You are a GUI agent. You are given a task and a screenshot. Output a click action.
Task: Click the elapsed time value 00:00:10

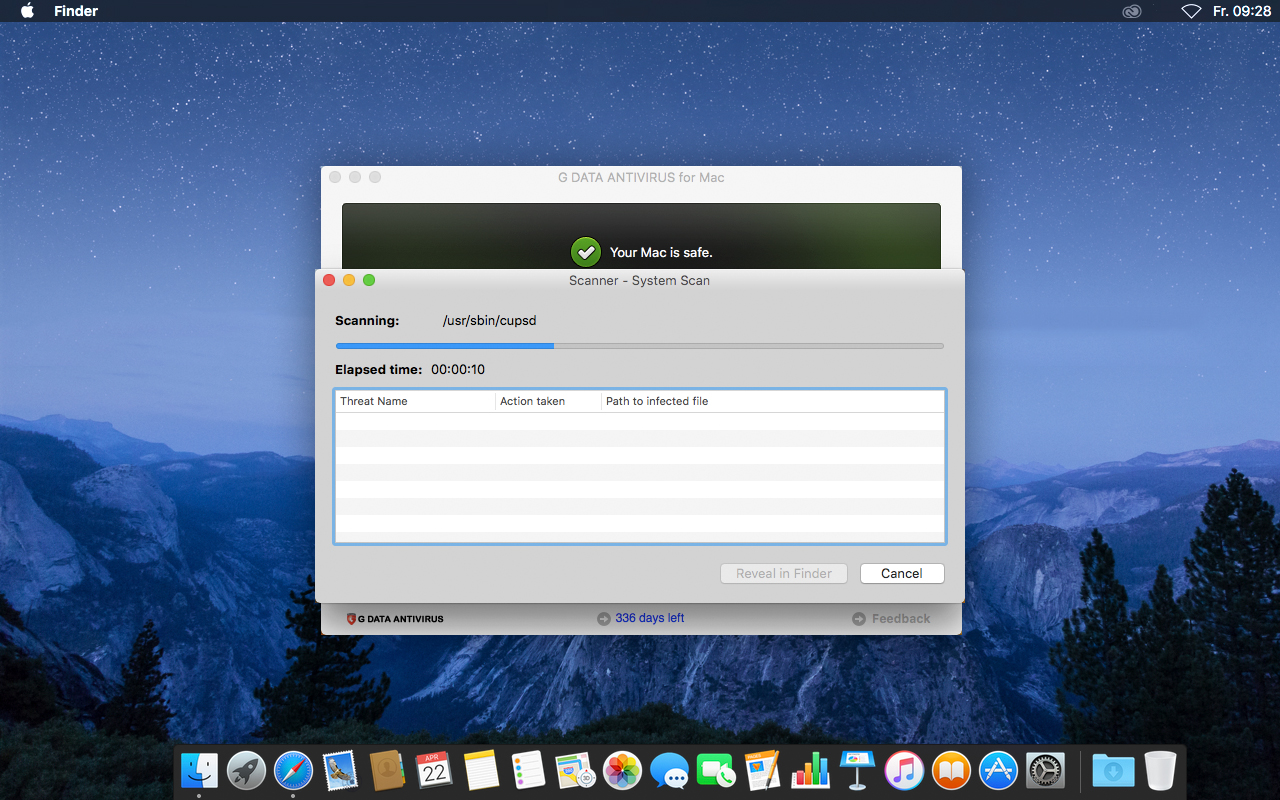click(x=458, y=370)
